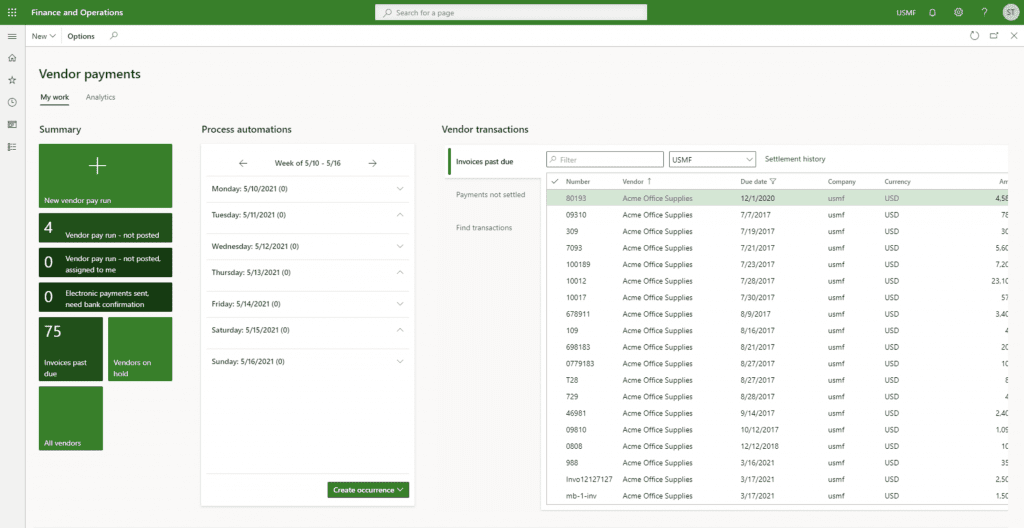The height and width of the screenshot is (528, 1024).
Task: Open Modules list icon in sidebar
Action: point(12,147)
